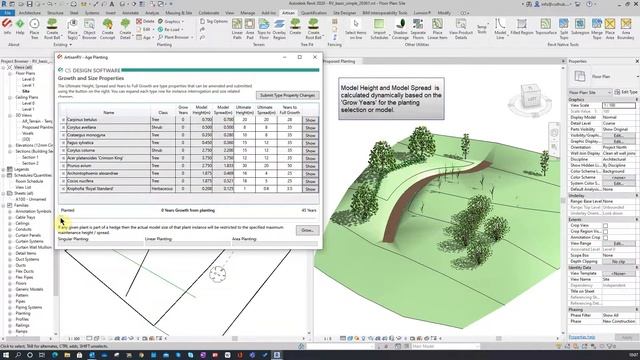Click Show button for Cocos nucifera
The height and width of the screenshot is (360, 640).
point(310,181)
